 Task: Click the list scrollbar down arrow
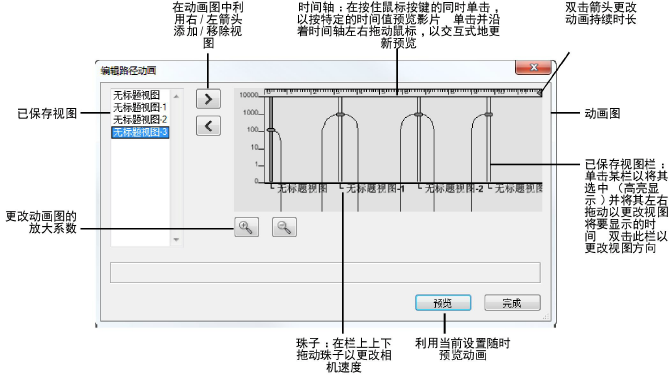[176, 239]
